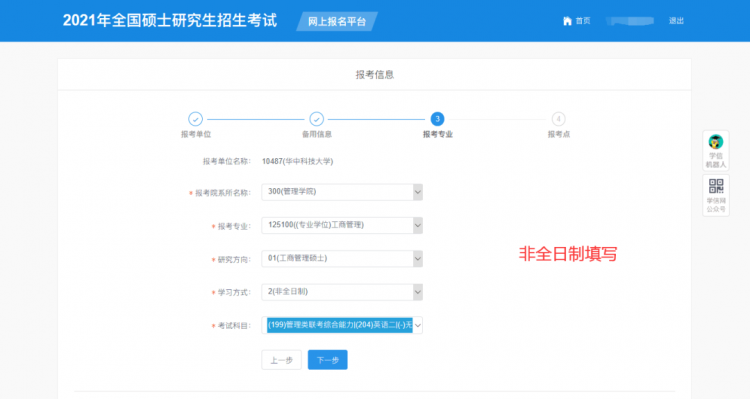The width and height of the screenshot is (750, 399).
Task: Click the 10487(华中科技大学) text
Action: pos(298,162)
